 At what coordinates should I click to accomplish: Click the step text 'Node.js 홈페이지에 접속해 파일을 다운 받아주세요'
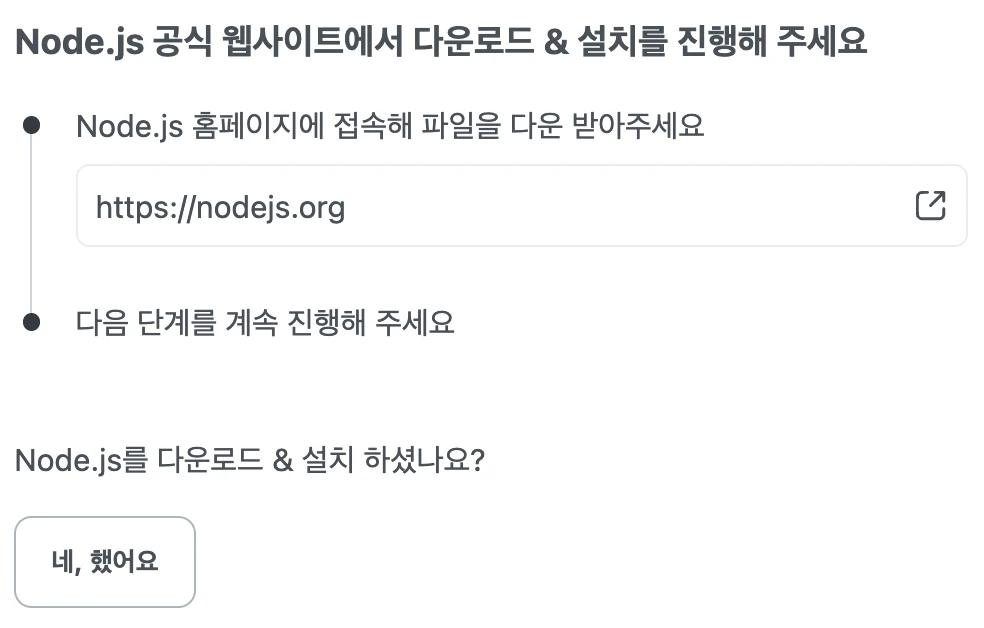click(390, 126)
